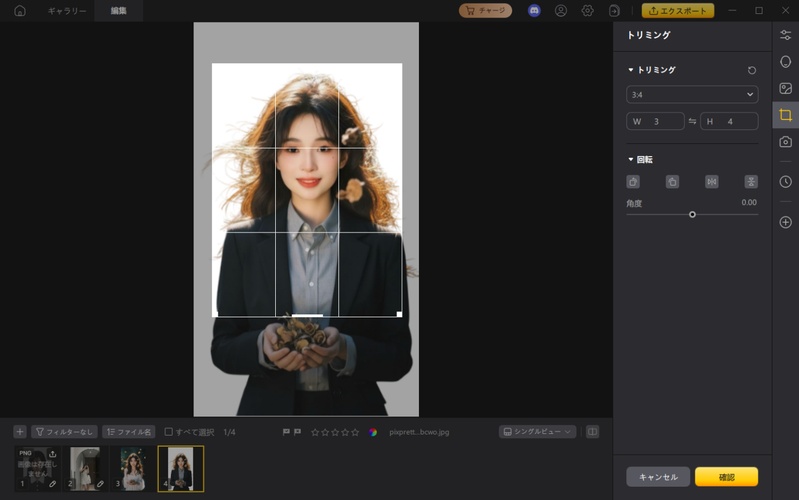The image size is (799, 500).
Task: Open the フィルターなし filter dropdown
Action: pos(64,432)
